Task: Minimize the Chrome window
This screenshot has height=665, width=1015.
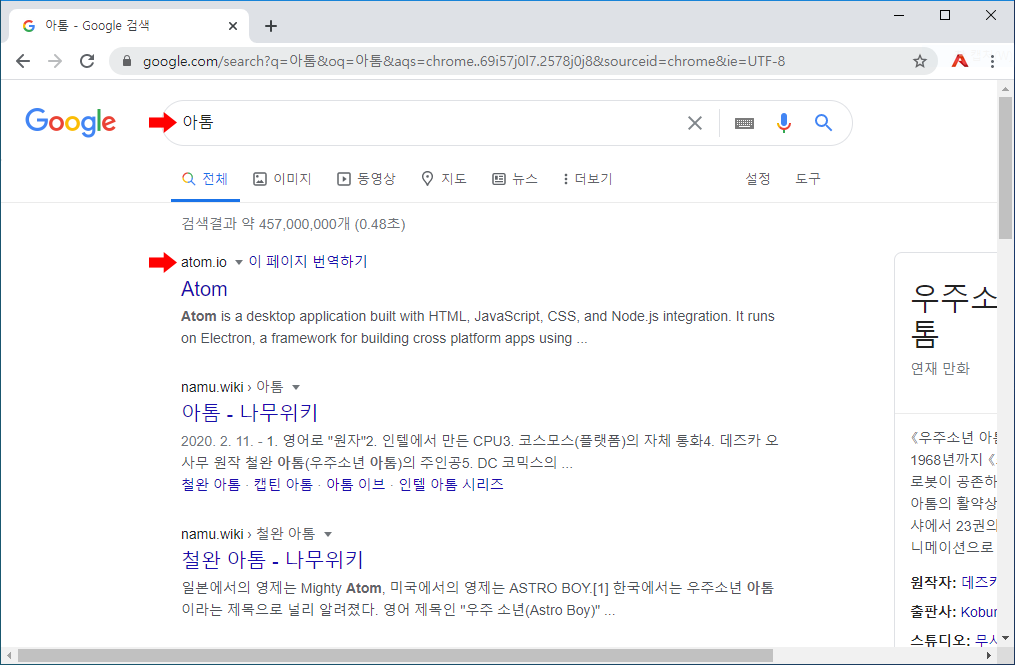Action: coord(898,15)
